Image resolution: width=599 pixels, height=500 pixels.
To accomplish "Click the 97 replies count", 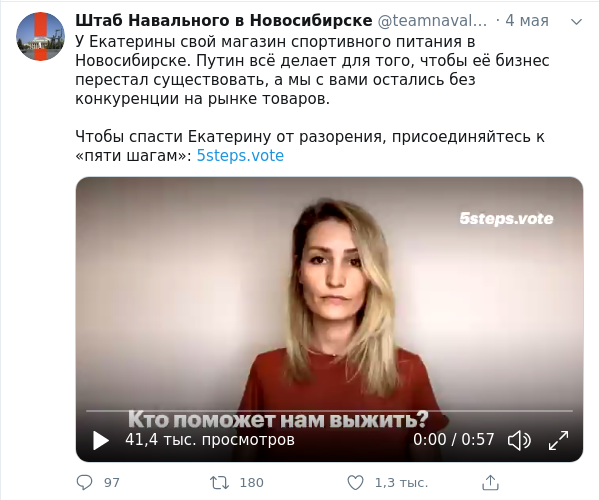I will click(x=112, y=483).
